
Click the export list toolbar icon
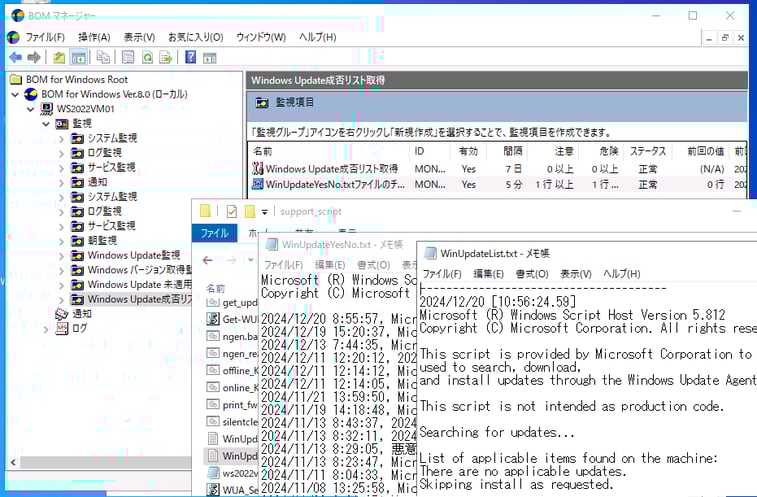166,57
